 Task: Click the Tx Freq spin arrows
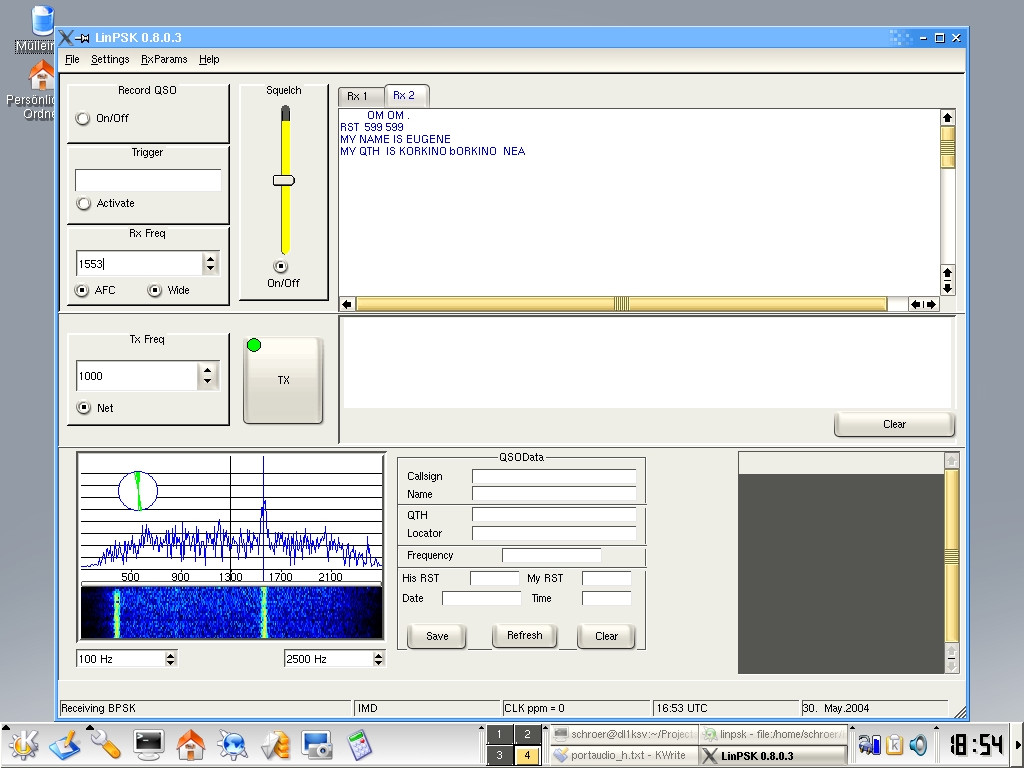pos(207,376)
